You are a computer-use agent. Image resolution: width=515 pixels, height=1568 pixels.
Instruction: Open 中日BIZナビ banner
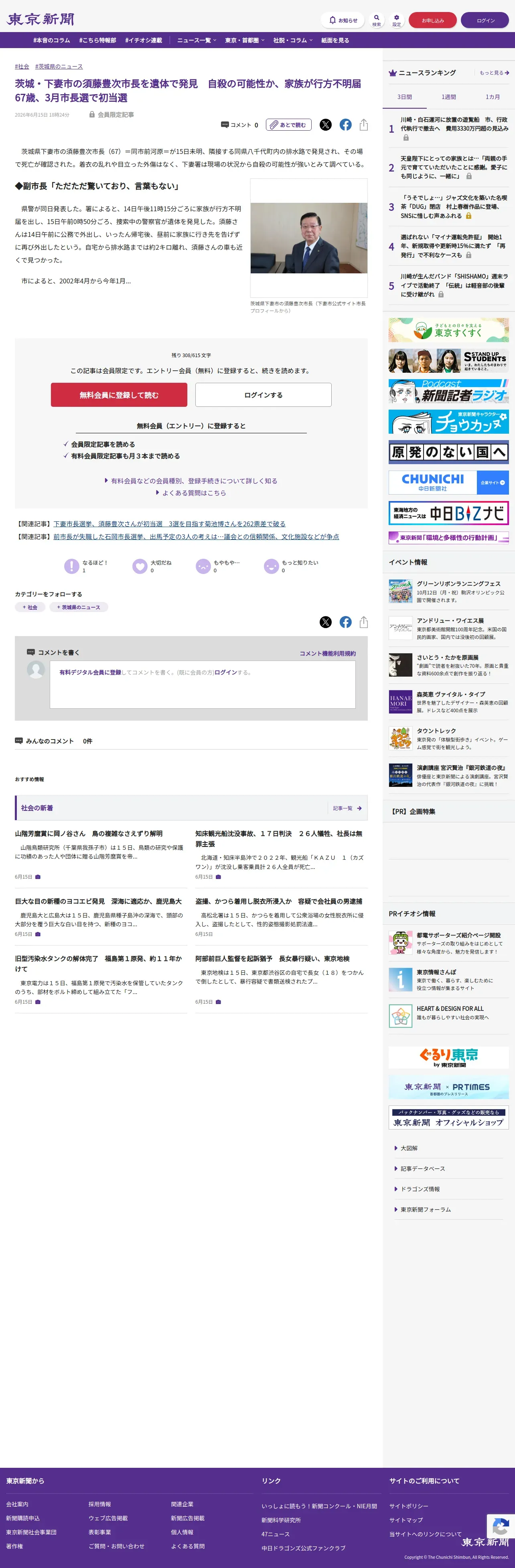click(448, 513)
